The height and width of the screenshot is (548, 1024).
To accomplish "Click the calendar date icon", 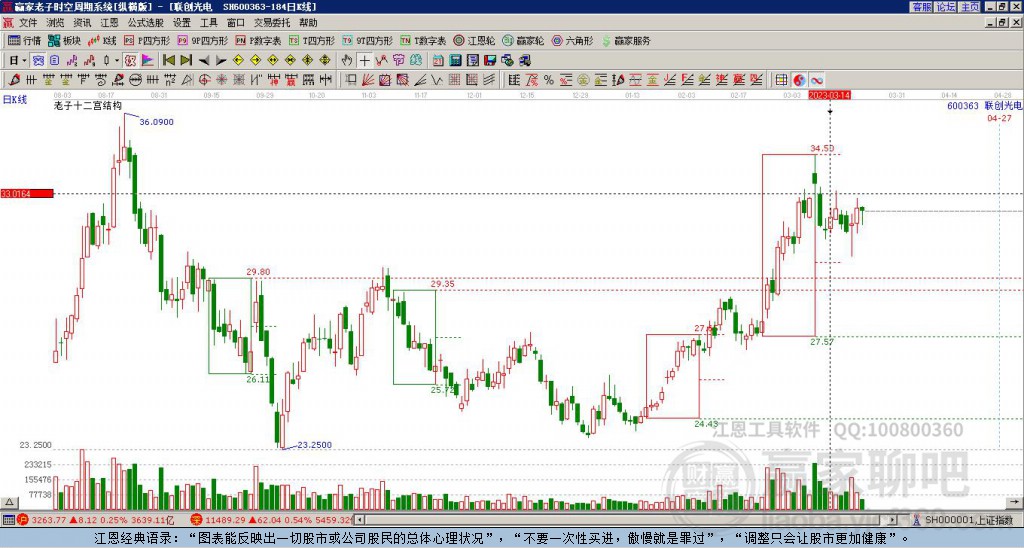I will point(438,60).
